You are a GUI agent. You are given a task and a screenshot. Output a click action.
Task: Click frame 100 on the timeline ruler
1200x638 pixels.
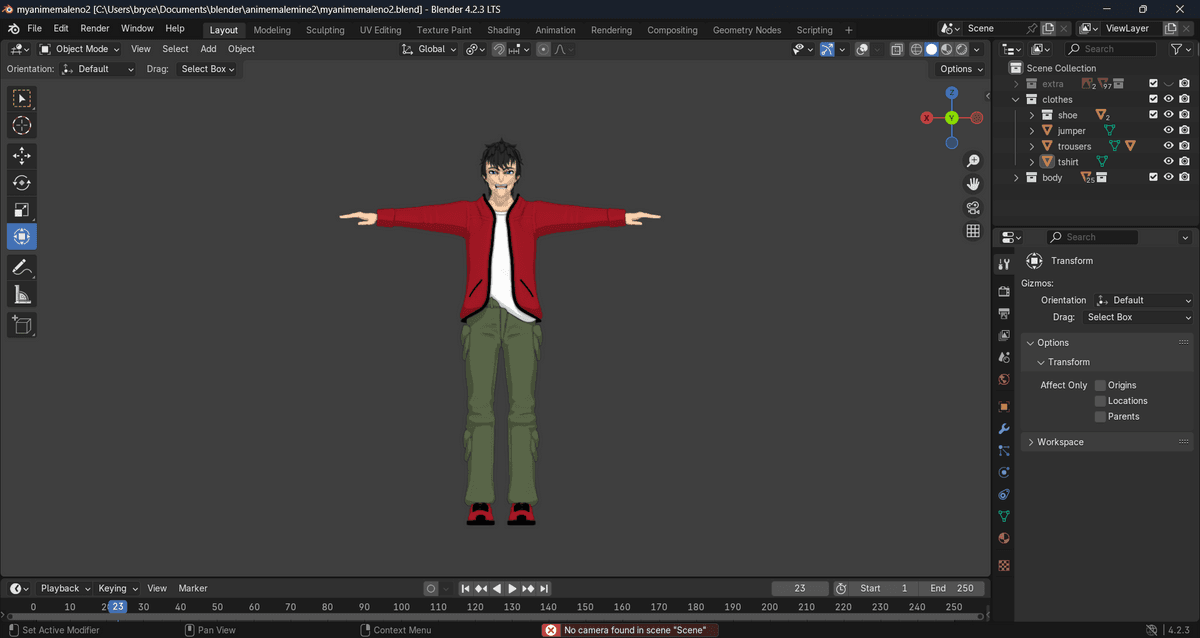tap(401, 607)
